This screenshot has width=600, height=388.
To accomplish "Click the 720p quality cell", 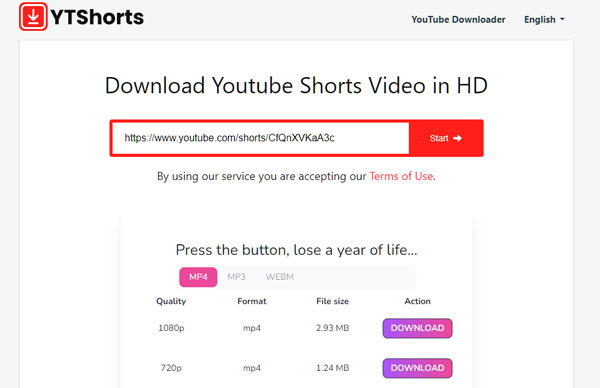I will 171,368.
